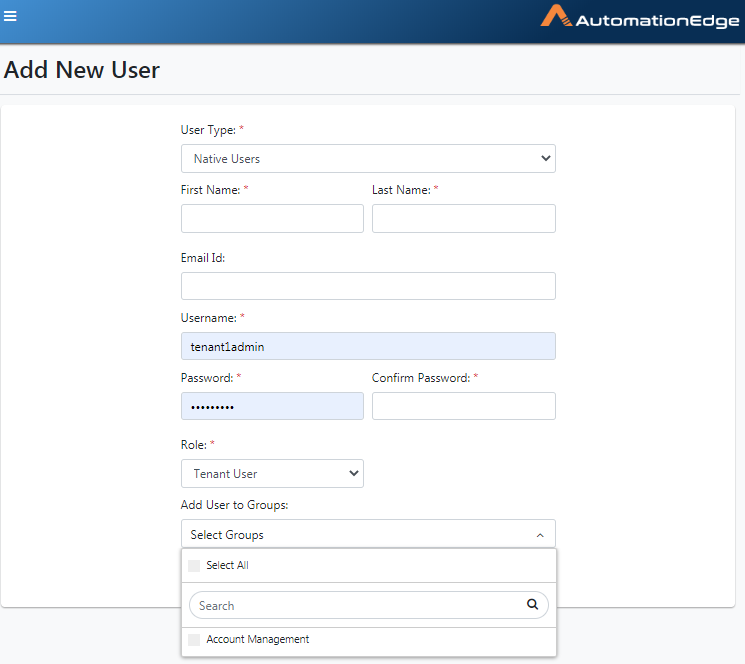Screen dimensions: 745x664
Task: Select the Username field containing tenant1admin
Action: [368, 346]
